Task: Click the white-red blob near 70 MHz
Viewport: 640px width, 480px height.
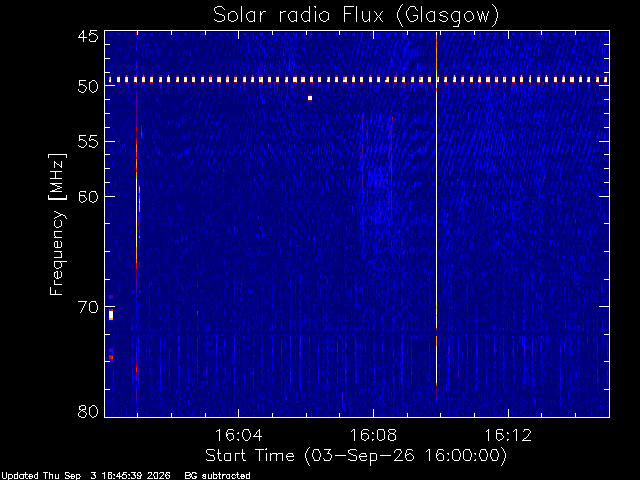Action: pyautogui.click(x=111, y=315)
